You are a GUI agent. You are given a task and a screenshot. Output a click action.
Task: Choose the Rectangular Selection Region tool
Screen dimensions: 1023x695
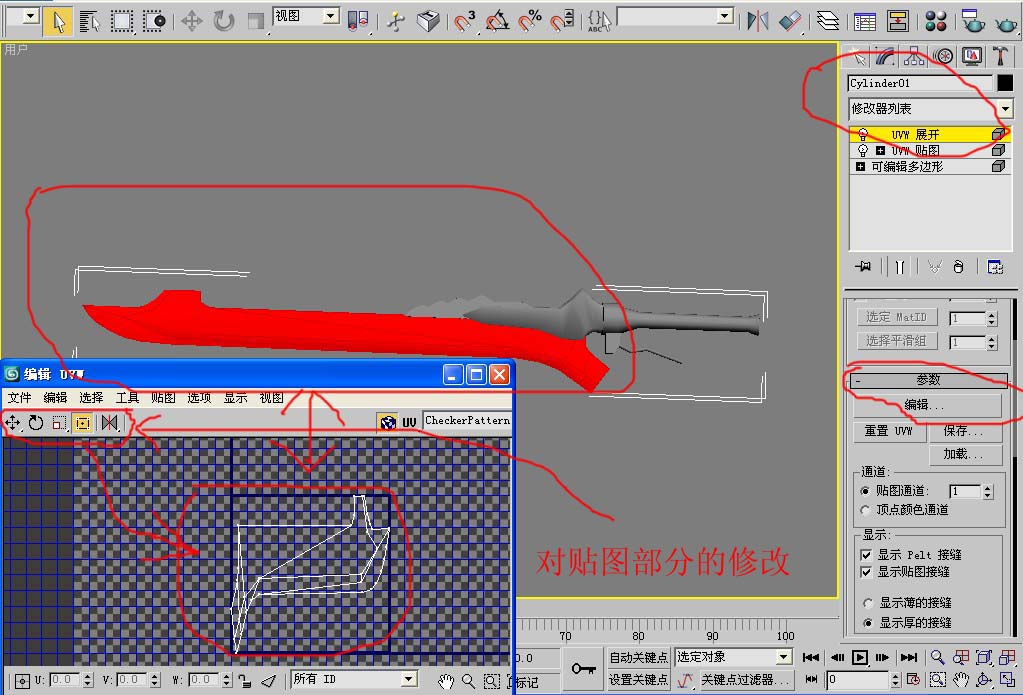pyautogui.click(x=121, y=22)
